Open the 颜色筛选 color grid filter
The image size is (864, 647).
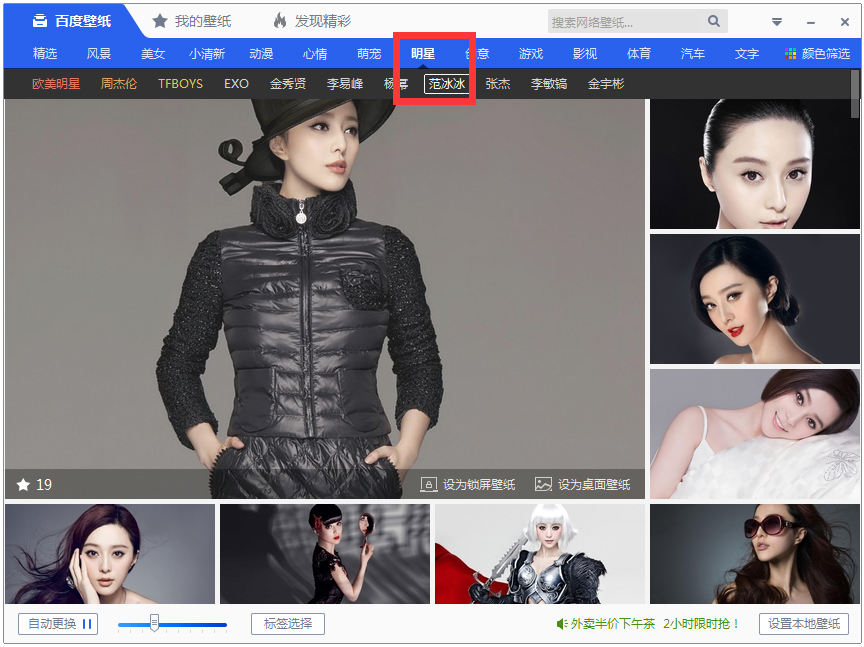point(791,54)
